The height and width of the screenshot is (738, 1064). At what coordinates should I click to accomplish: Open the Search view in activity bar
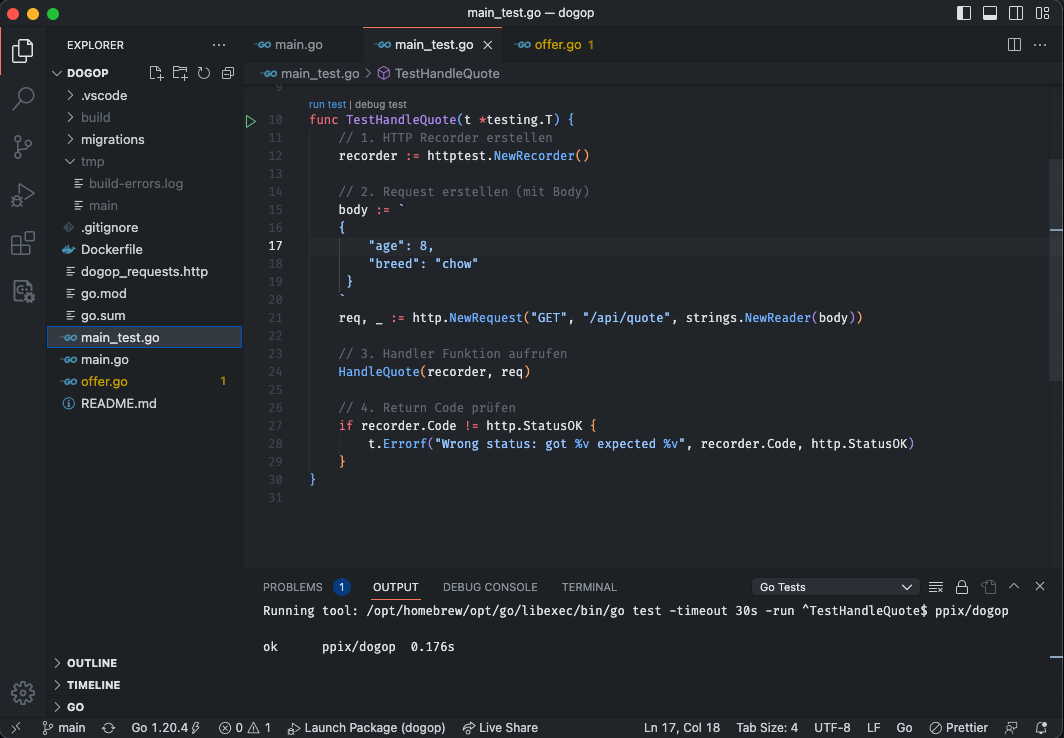pos(22,99)
